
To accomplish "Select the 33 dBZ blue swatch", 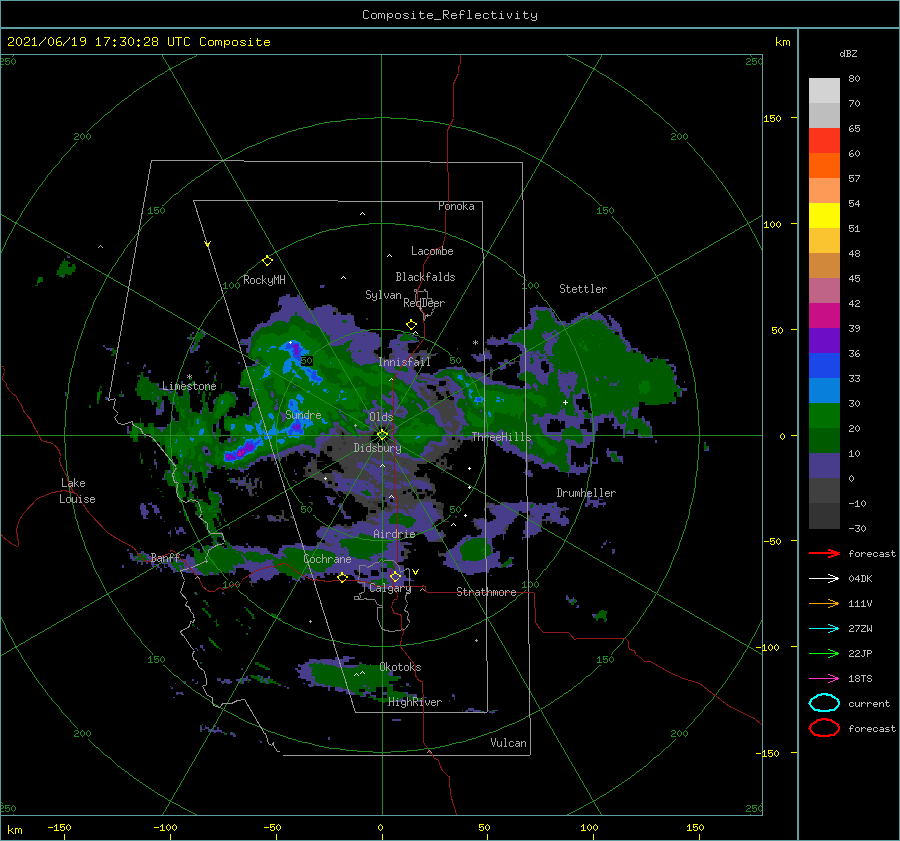I will (824, 391).
